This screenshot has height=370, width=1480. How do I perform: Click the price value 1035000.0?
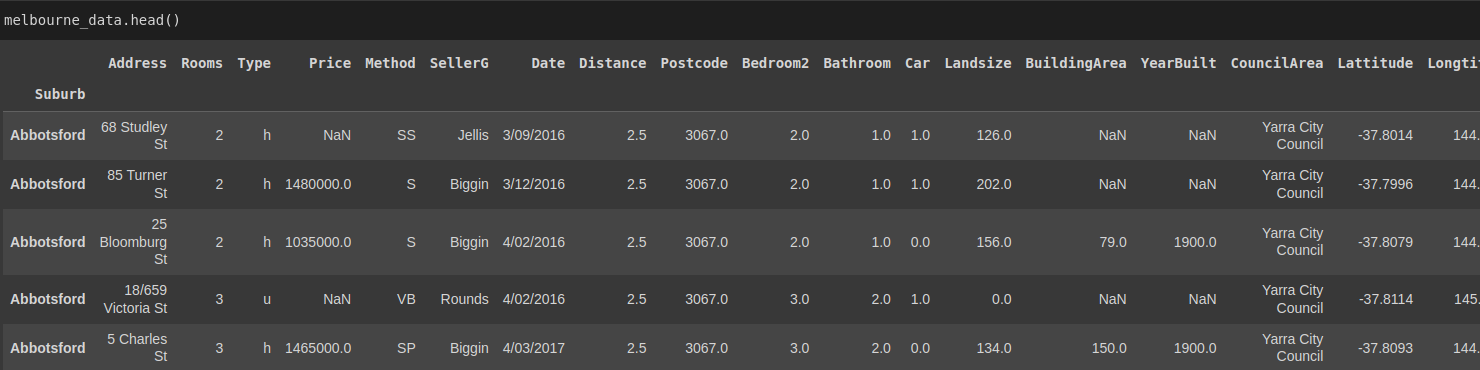point(318,242)
